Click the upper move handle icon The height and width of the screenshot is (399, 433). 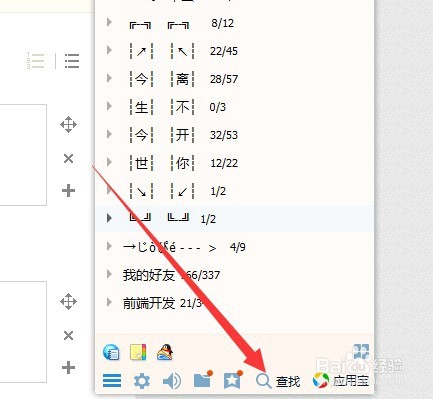[x=68, y=125]
